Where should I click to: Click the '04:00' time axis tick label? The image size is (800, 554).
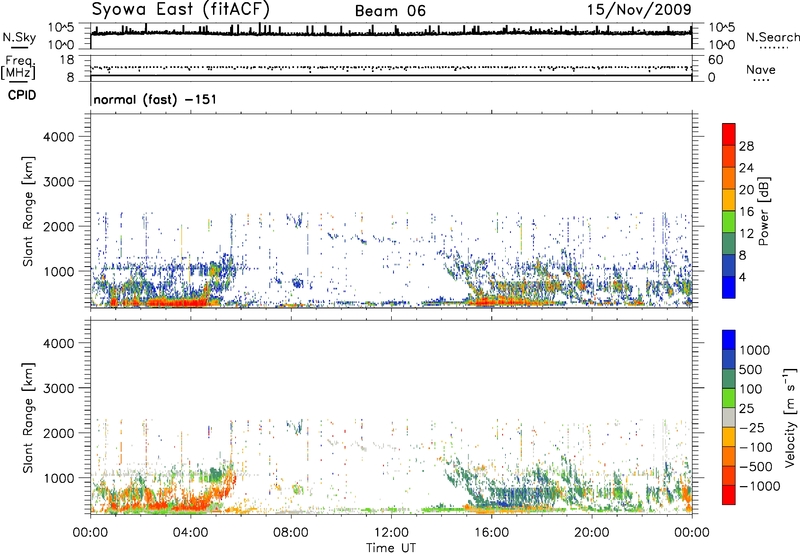190,533
